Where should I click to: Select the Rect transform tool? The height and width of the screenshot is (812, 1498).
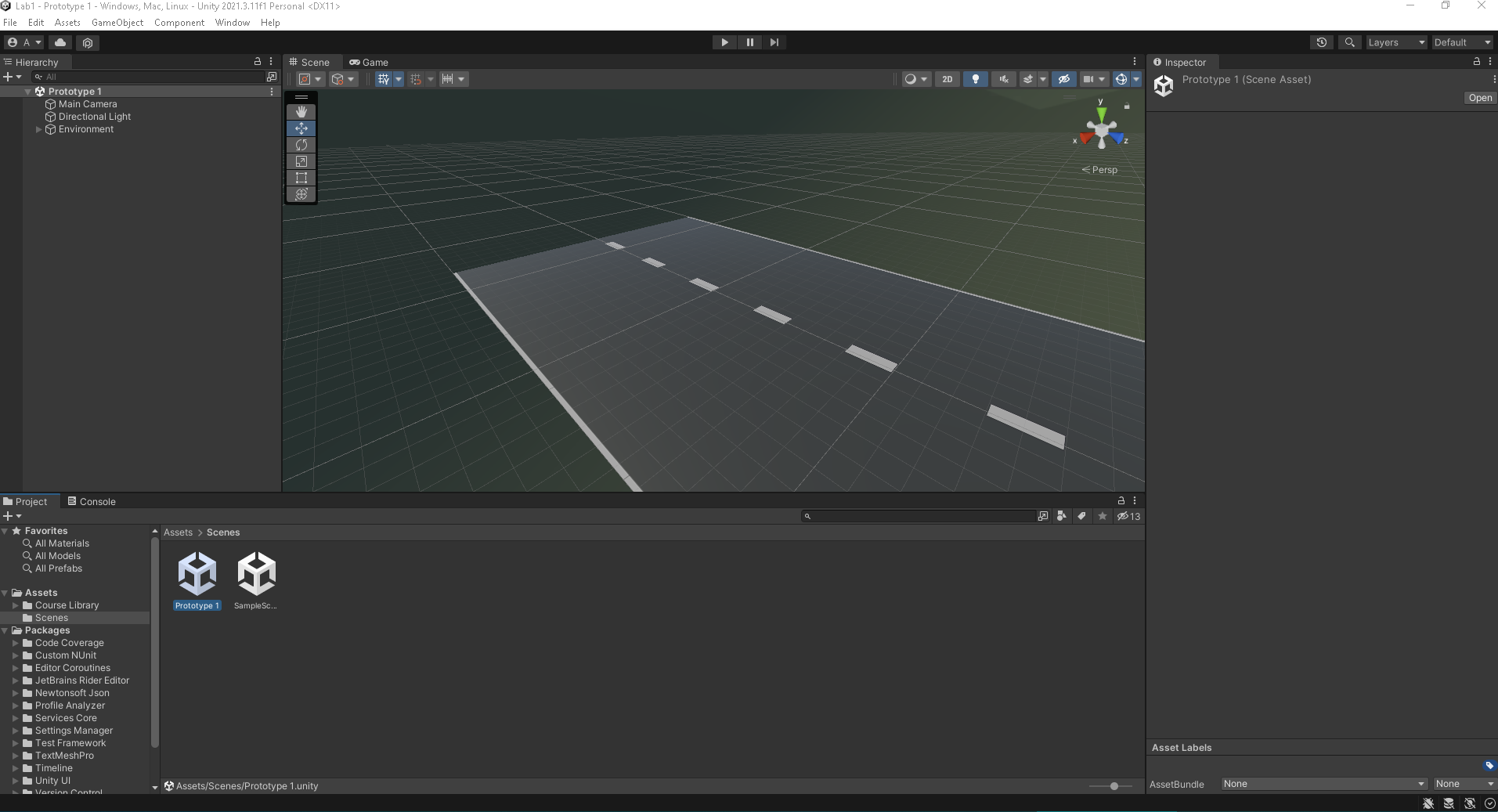[x=301, y=178]
